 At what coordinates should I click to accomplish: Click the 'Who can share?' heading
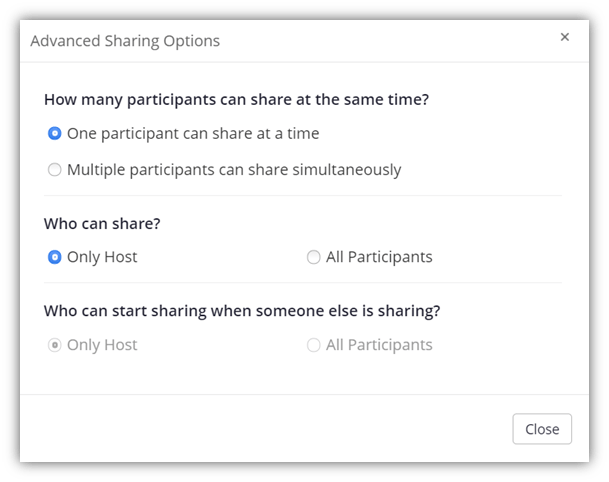(102, 224)
